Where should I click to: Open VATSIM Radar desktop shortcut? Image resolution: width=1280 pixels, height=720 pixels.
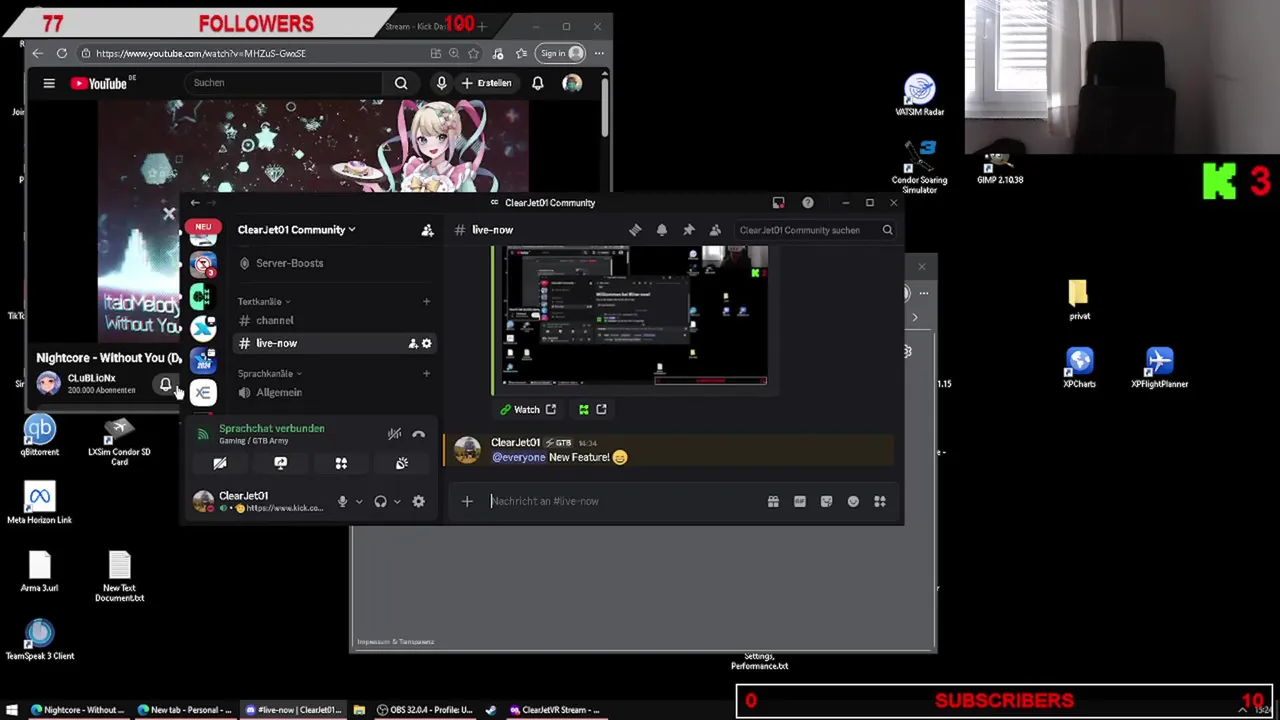919,96
